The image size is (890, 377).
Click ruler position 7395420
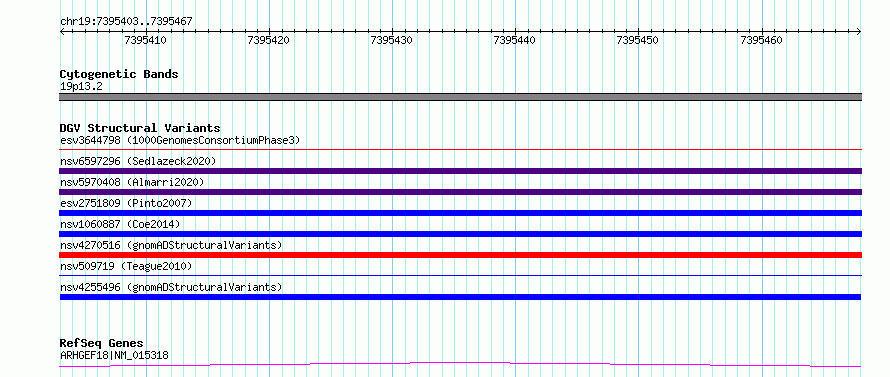[268, 40]
